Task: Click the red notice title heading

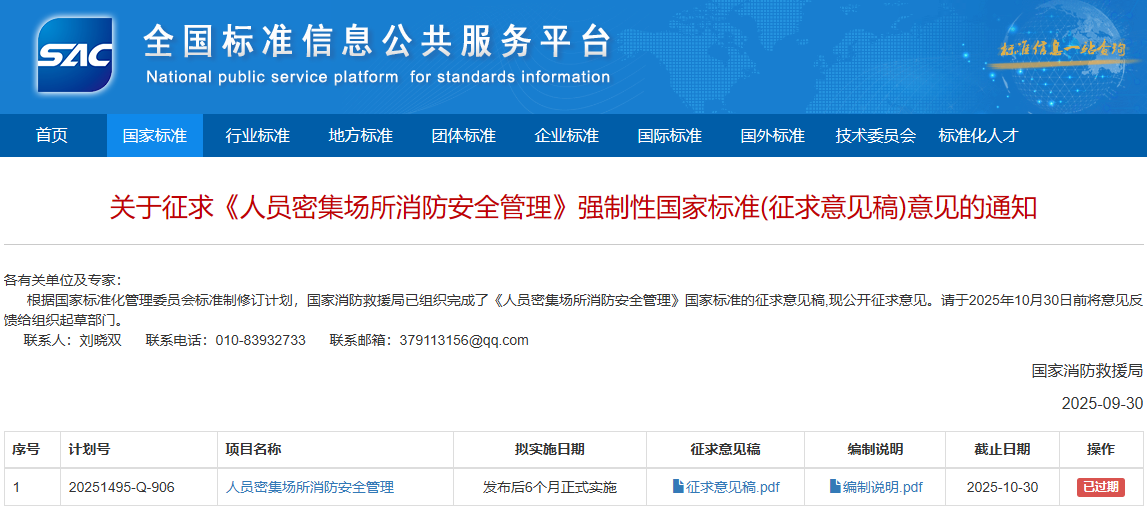Action: [574, 207]
